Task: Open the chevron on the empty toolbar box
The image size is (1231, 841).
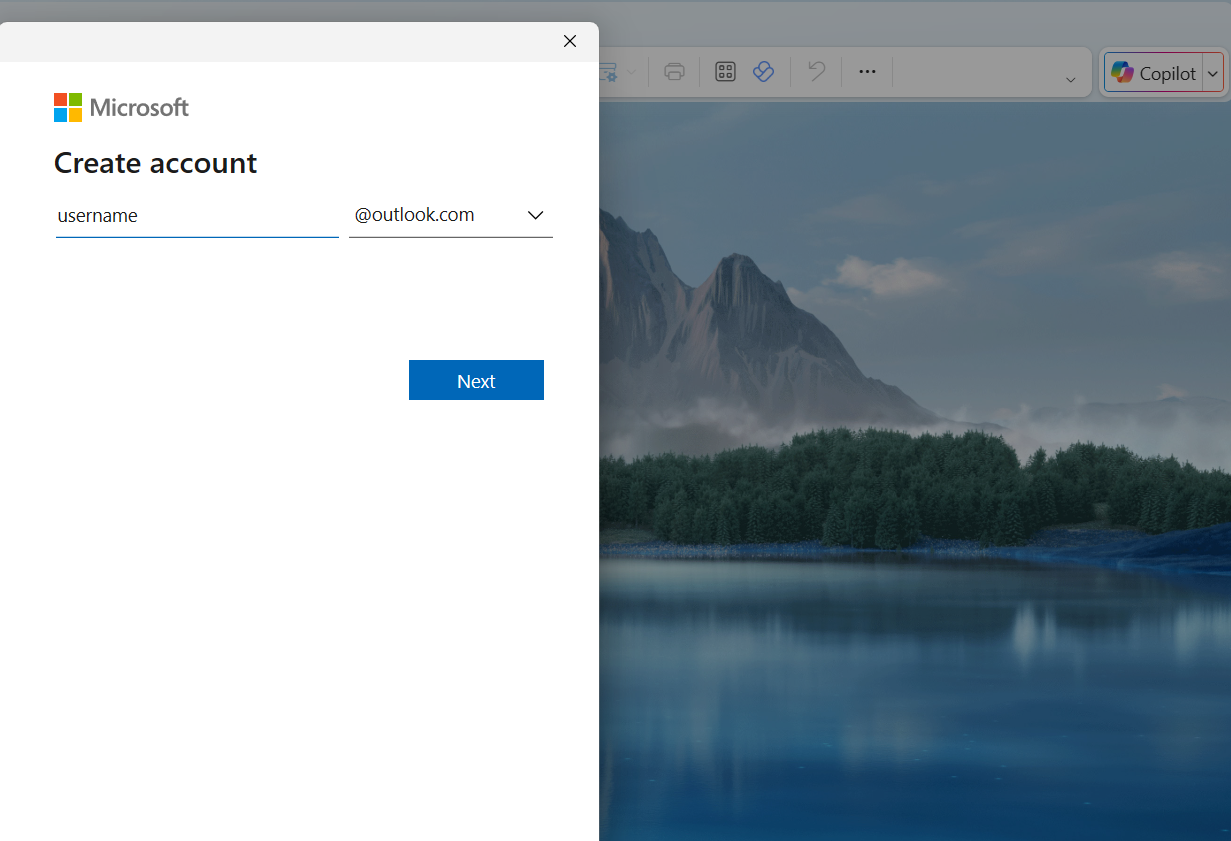Action: pyautogui.click(x=1070, y=73)
